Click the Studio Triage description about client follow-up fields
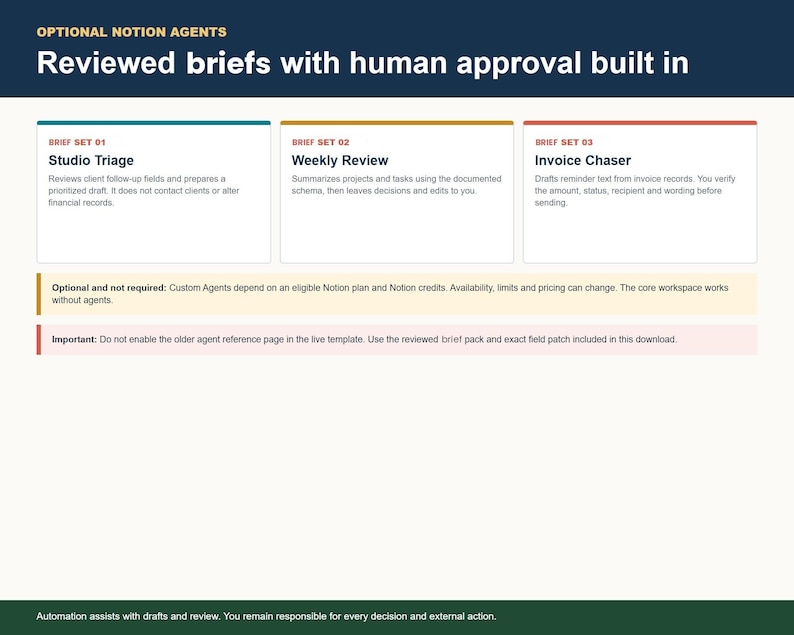 coord(144,190)
